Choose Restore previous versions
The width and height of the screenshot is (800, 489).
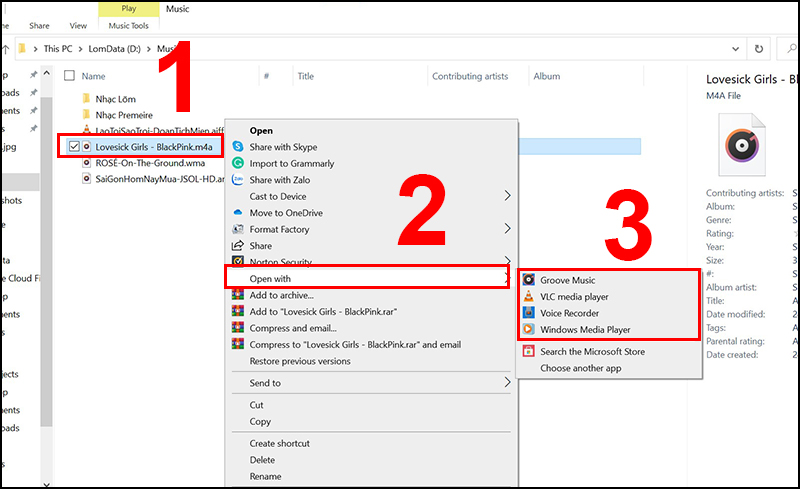click(300, 361)
